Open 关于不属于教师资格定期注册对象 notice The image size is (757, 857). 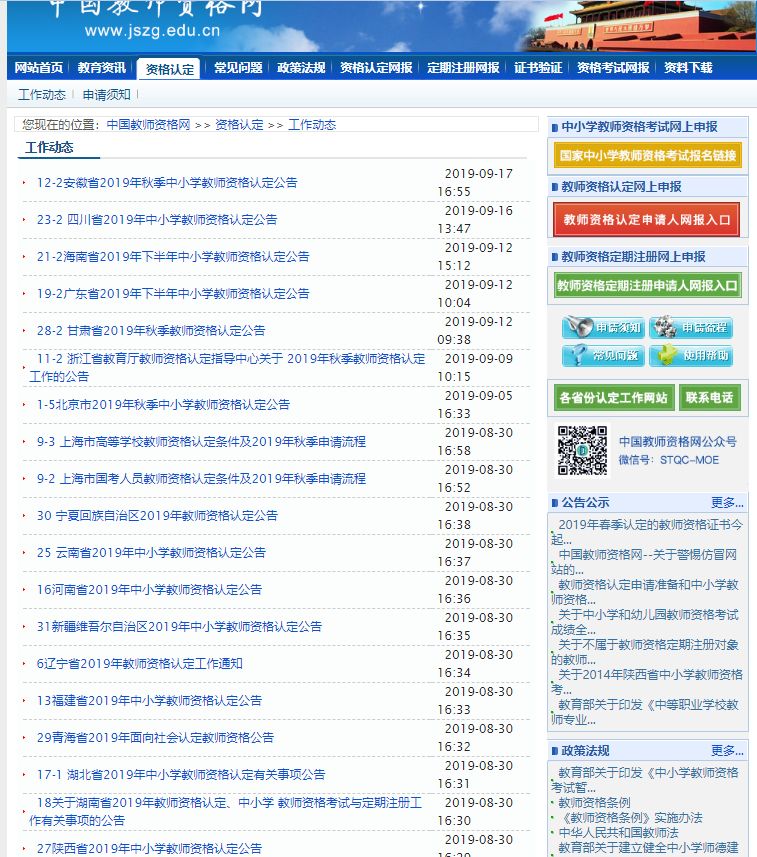click(x=645, y=652)
